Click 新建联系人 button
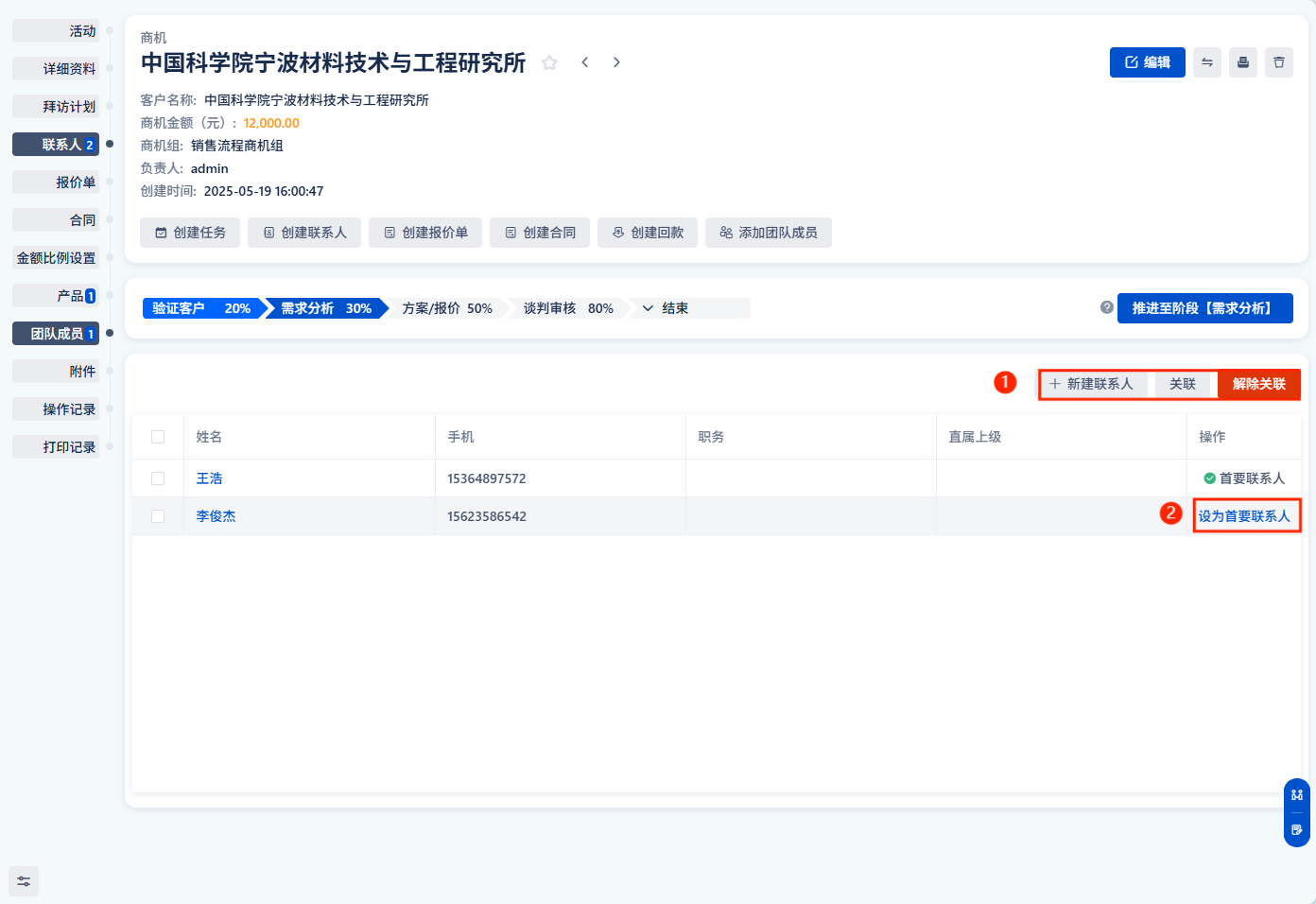The width and height of the screenshot is (1316, 904). pyautogui.click(x=1092, y=384)
